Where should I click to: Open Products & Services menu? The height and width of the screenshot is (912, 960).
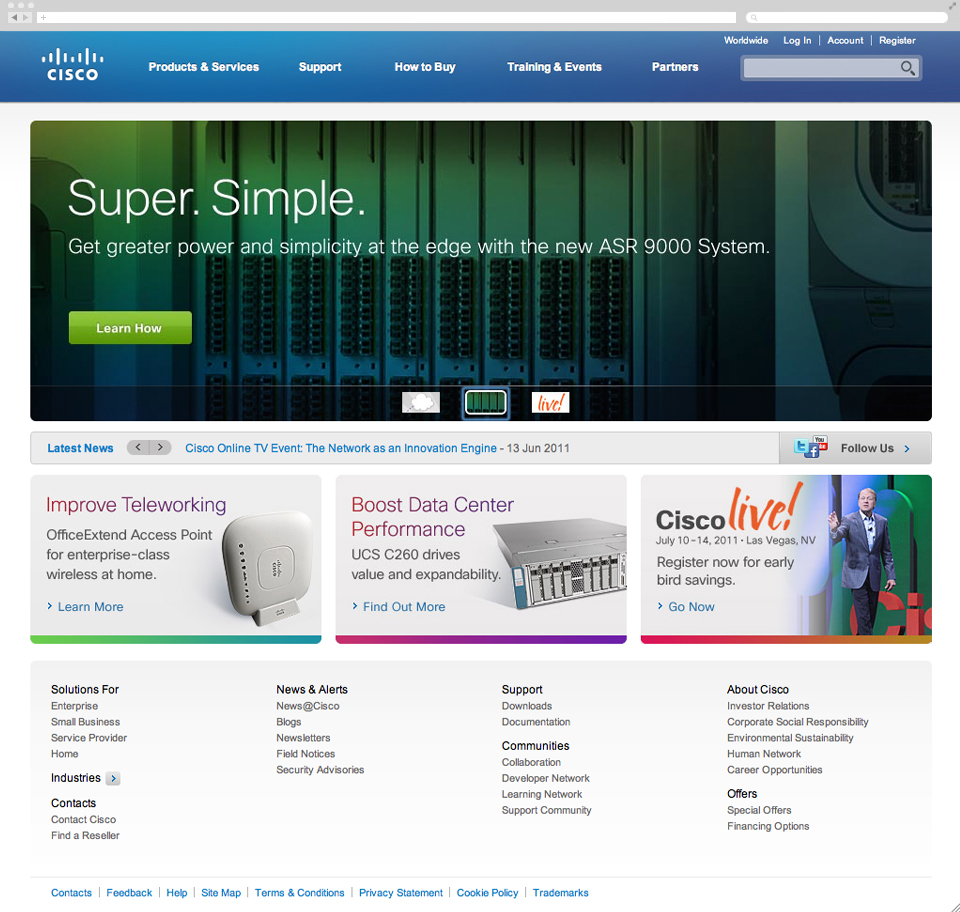point(203,67)
